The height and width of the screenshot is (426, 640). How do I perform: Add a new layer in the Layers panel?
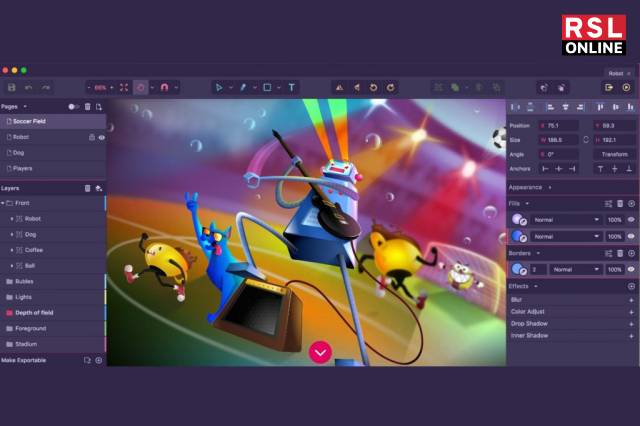(x=99, y=188)
